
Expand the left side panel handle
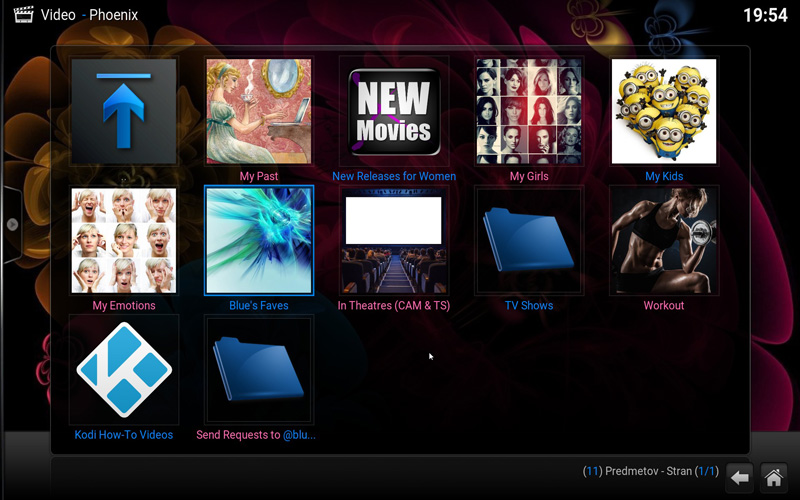coord(11,225)
